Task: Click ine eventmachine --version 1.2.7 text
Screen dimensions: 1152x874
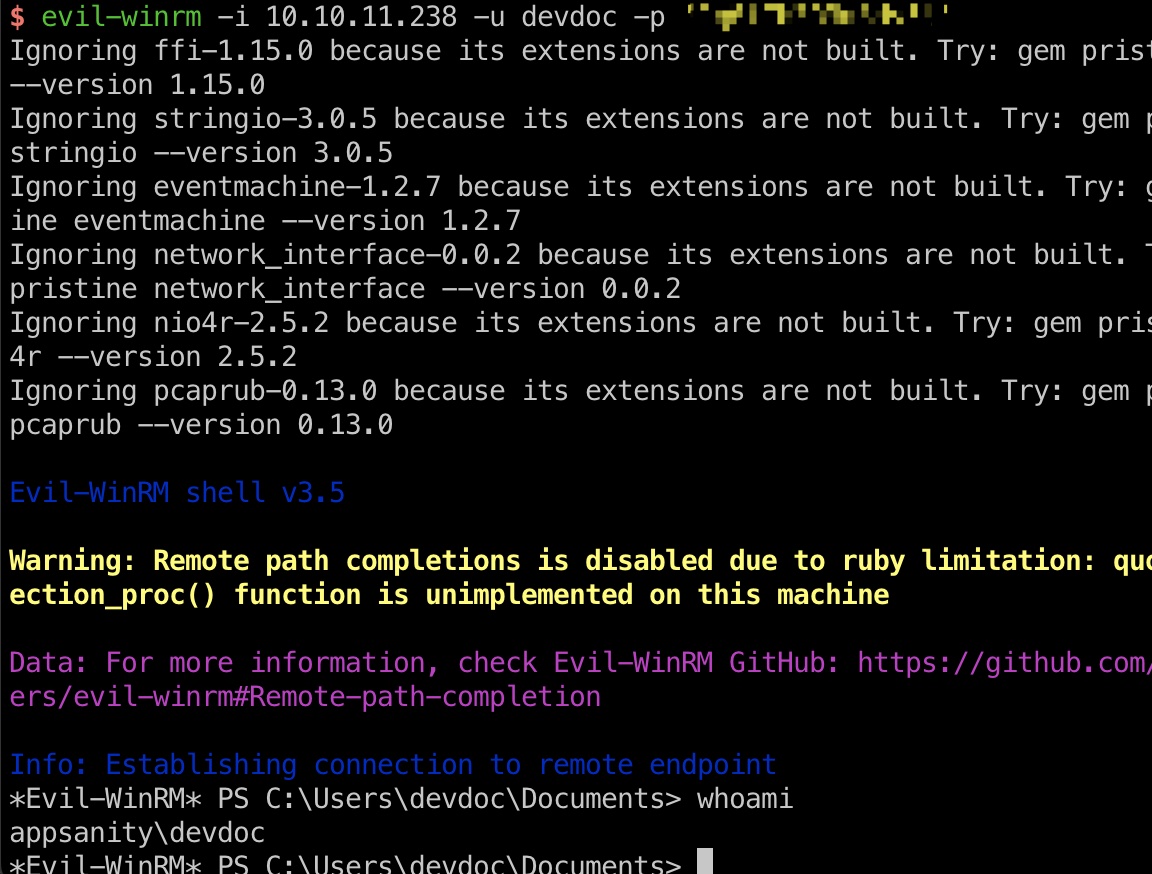Action: (x=265, y=220)
